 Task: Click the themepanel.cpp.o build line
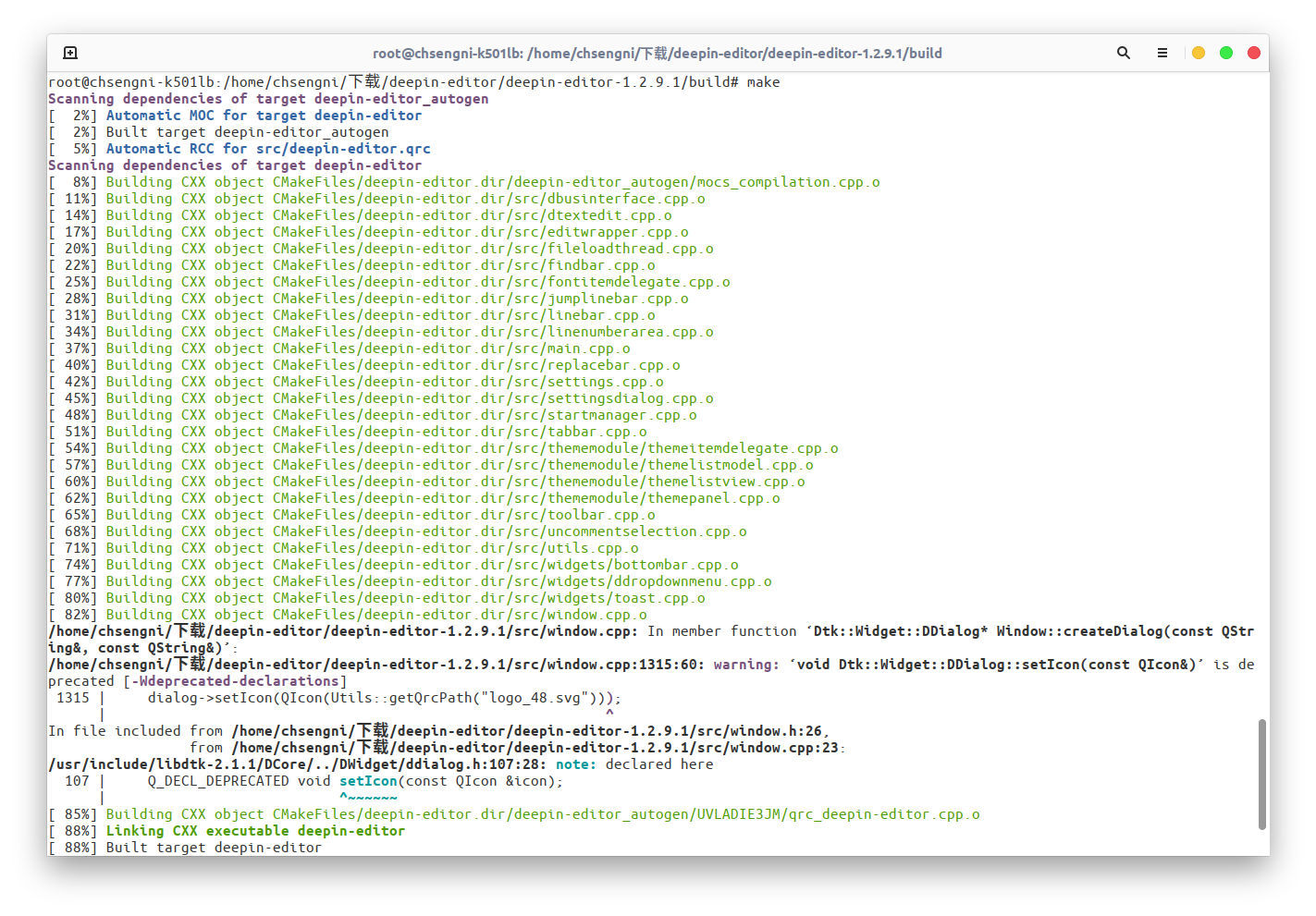414,498
